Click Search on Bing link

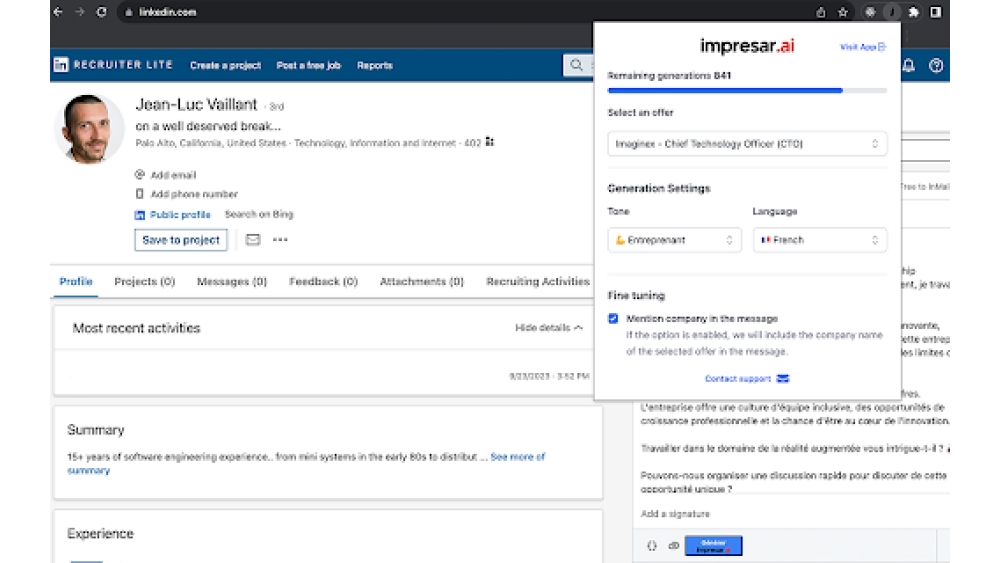(x=259, y=214)
